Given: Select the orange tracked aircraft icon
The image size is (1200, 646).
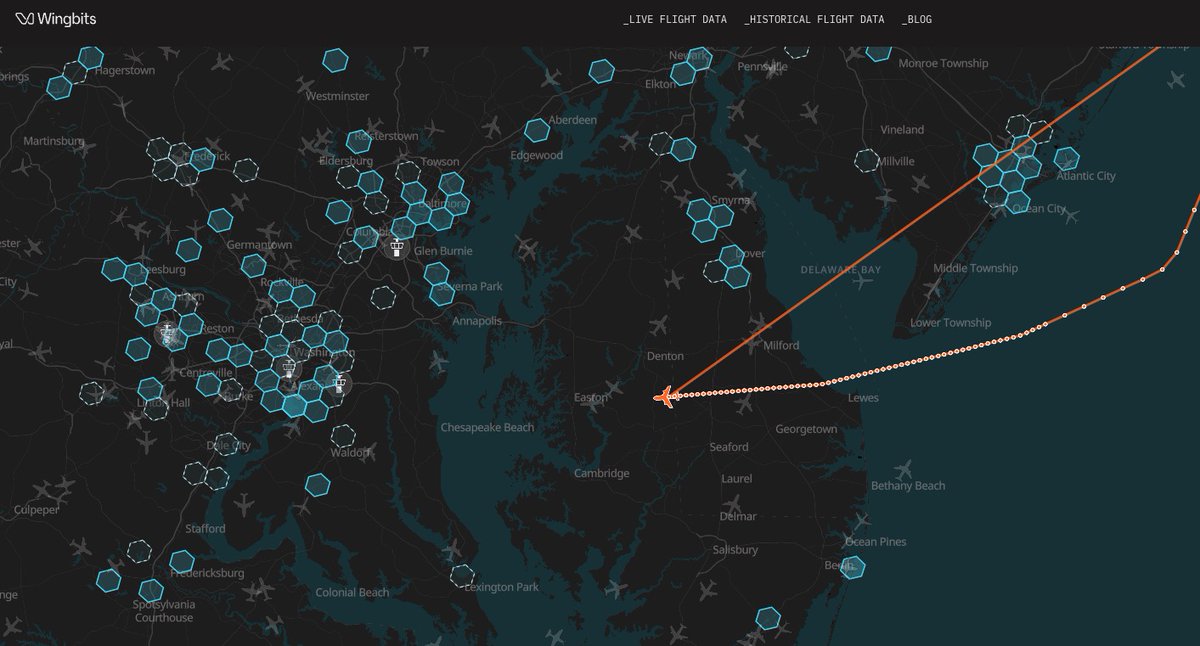Looking at the screenshot, I should pos(663,398).
